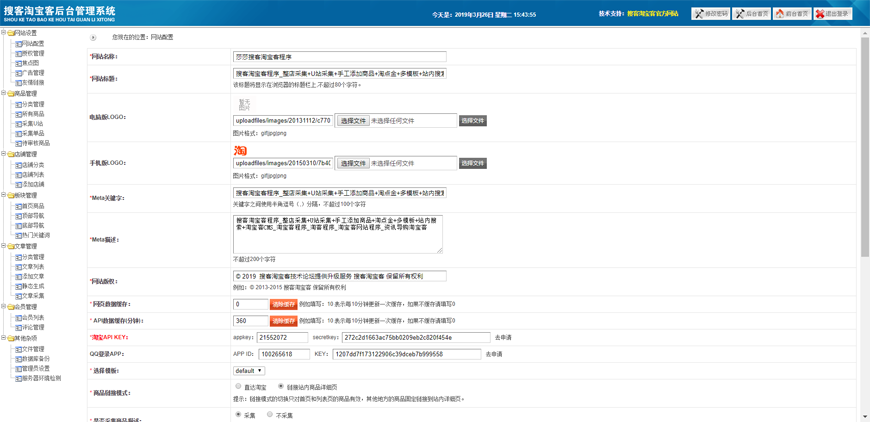The image size is (870, 422).
Task: Open 广告管理 in the sidebar
Action: tap(33, 73)
